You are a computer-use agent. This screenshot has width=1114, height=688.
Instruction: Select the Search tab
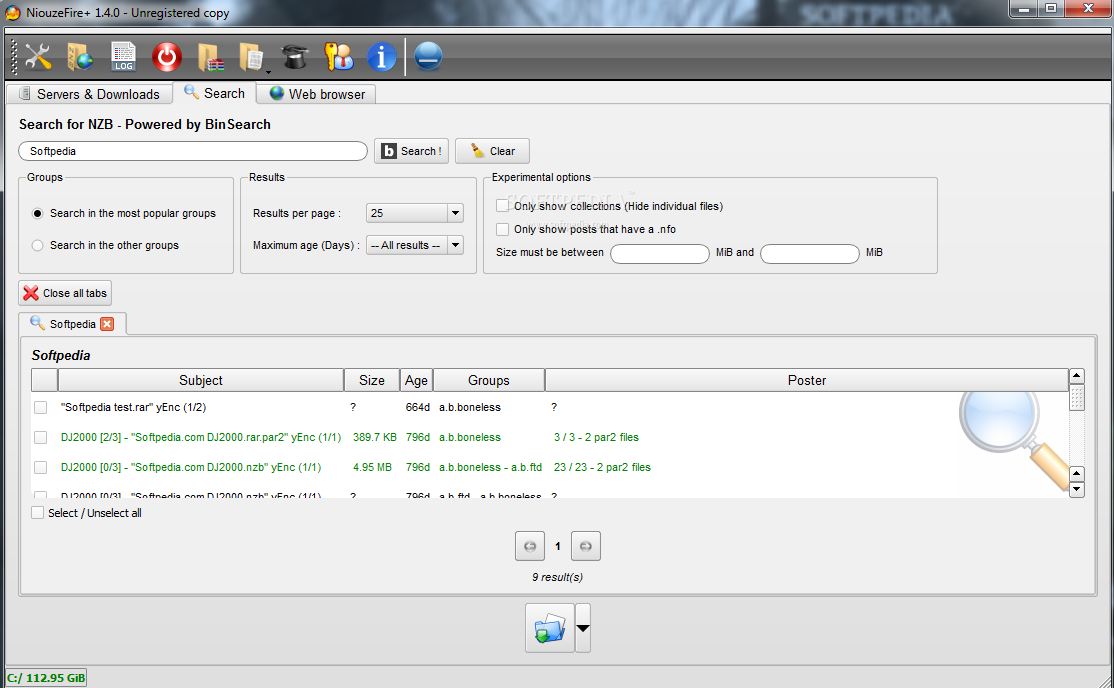pyautogui.click(x=214, y=93)
